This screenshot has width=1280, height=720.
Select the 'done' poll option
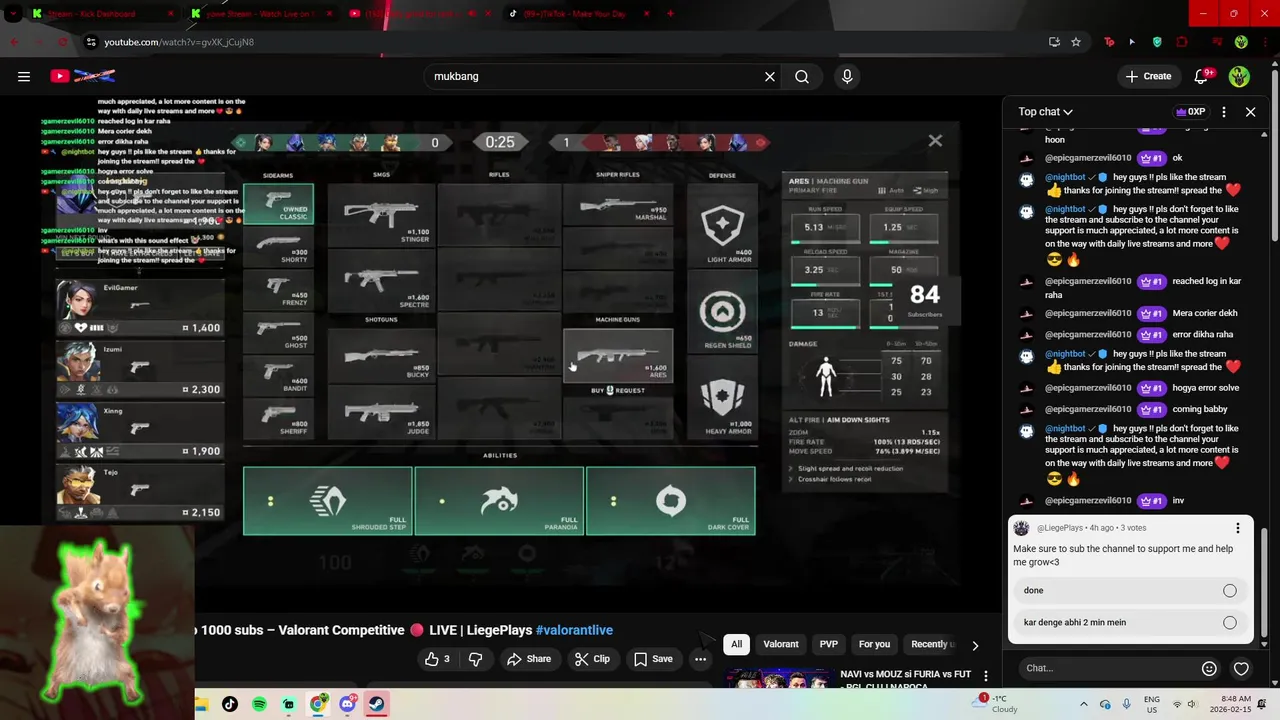(1130, 590)
